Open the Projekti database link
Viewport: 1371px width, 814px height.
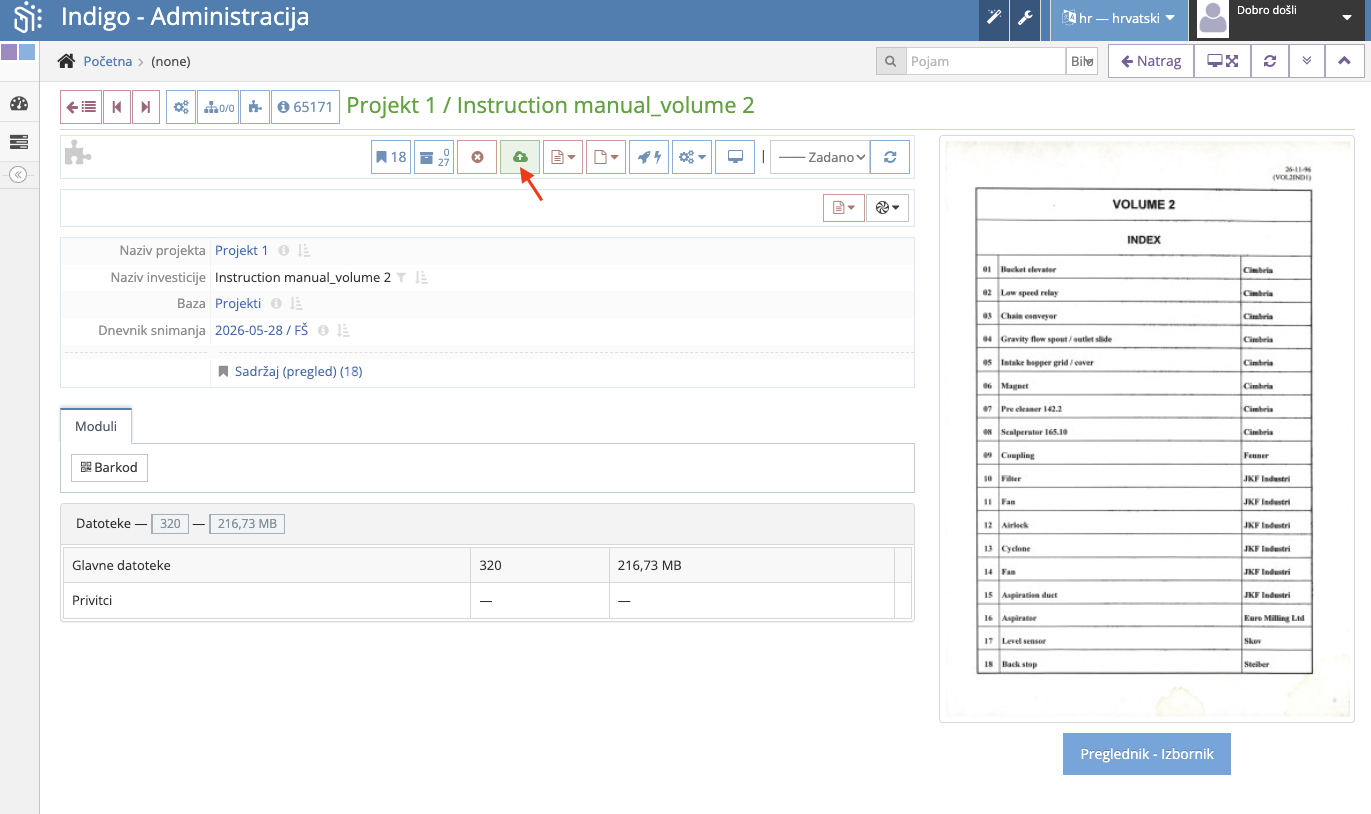238,304
